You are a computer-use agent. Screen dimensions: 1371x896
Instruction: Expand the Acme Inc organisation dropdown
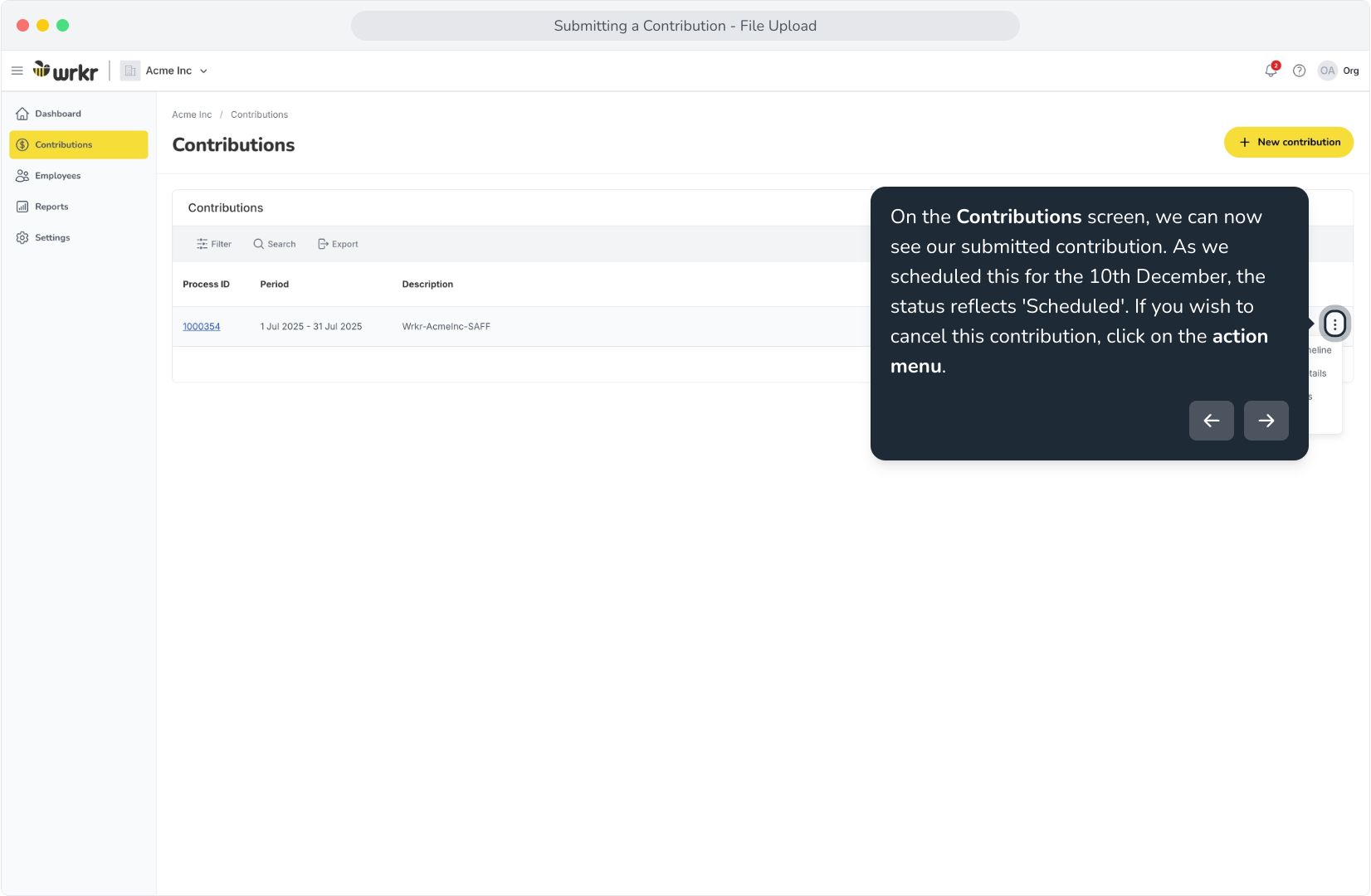[x=164, y=71]
